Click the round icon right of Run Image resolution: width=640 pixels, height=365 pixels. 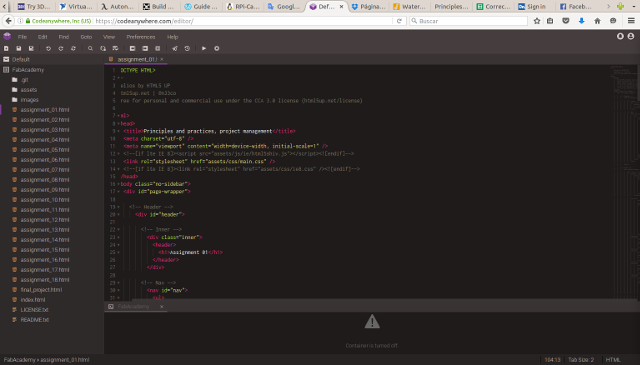click(217, 48)
